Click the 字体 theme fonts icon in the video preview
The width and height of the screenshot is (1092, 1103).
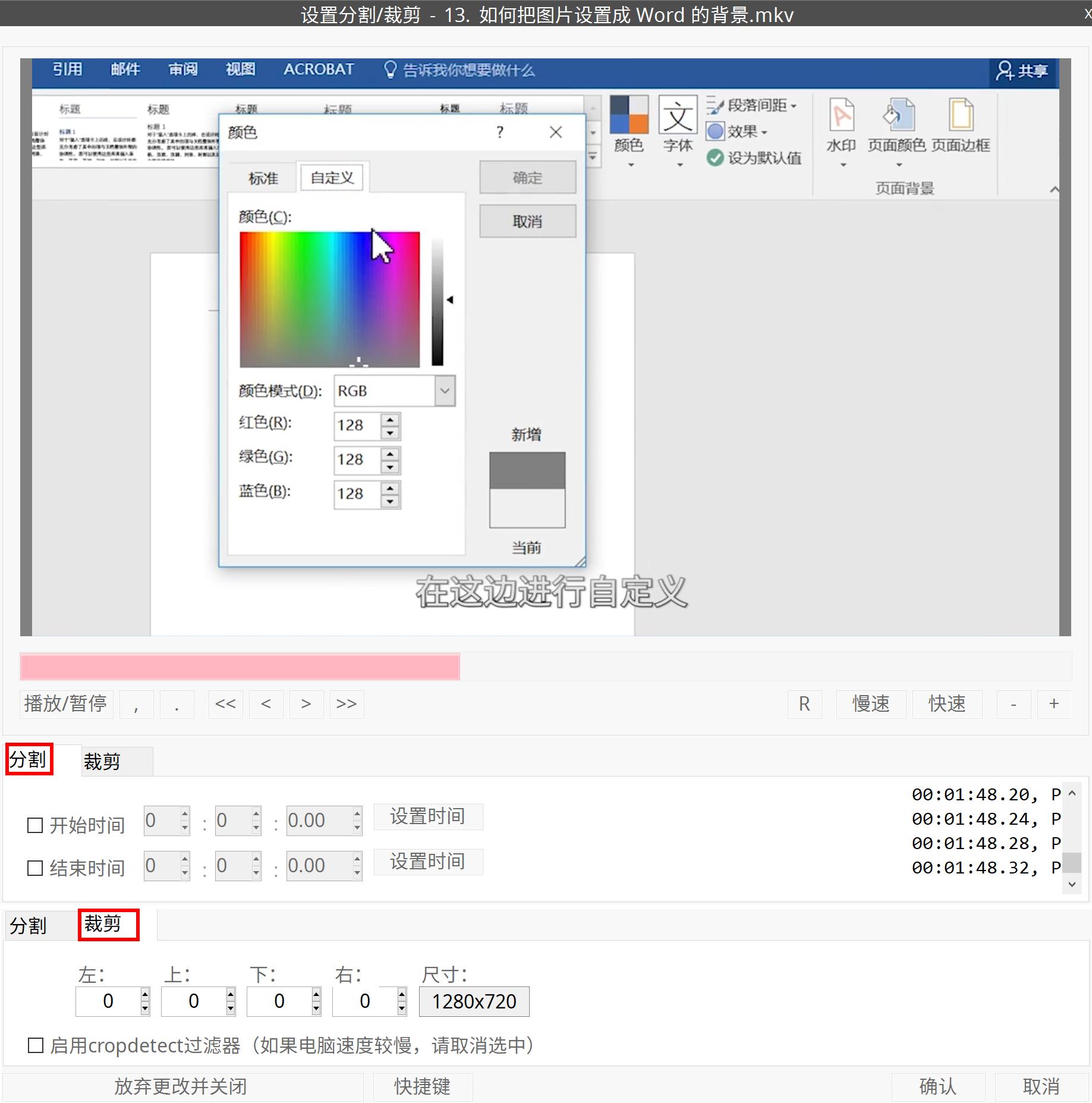point(678,115)
